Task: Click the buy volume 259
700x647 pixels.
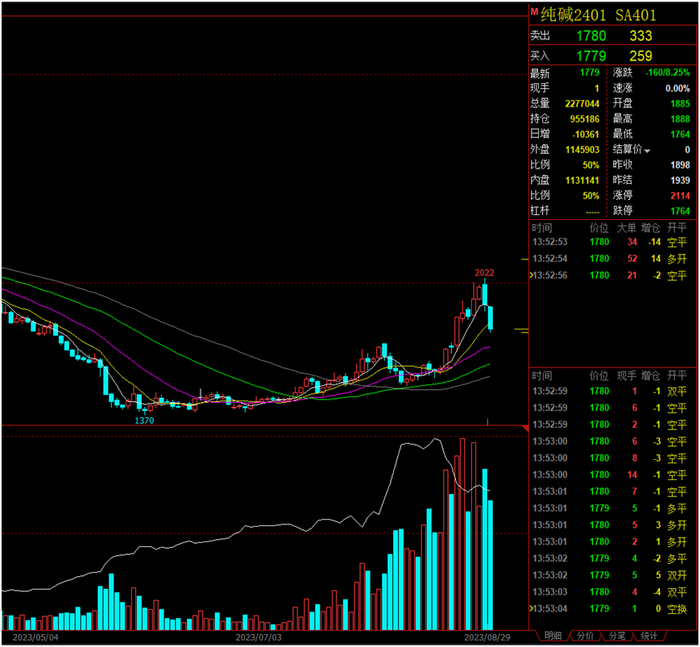Action: (x=641, y=56)
